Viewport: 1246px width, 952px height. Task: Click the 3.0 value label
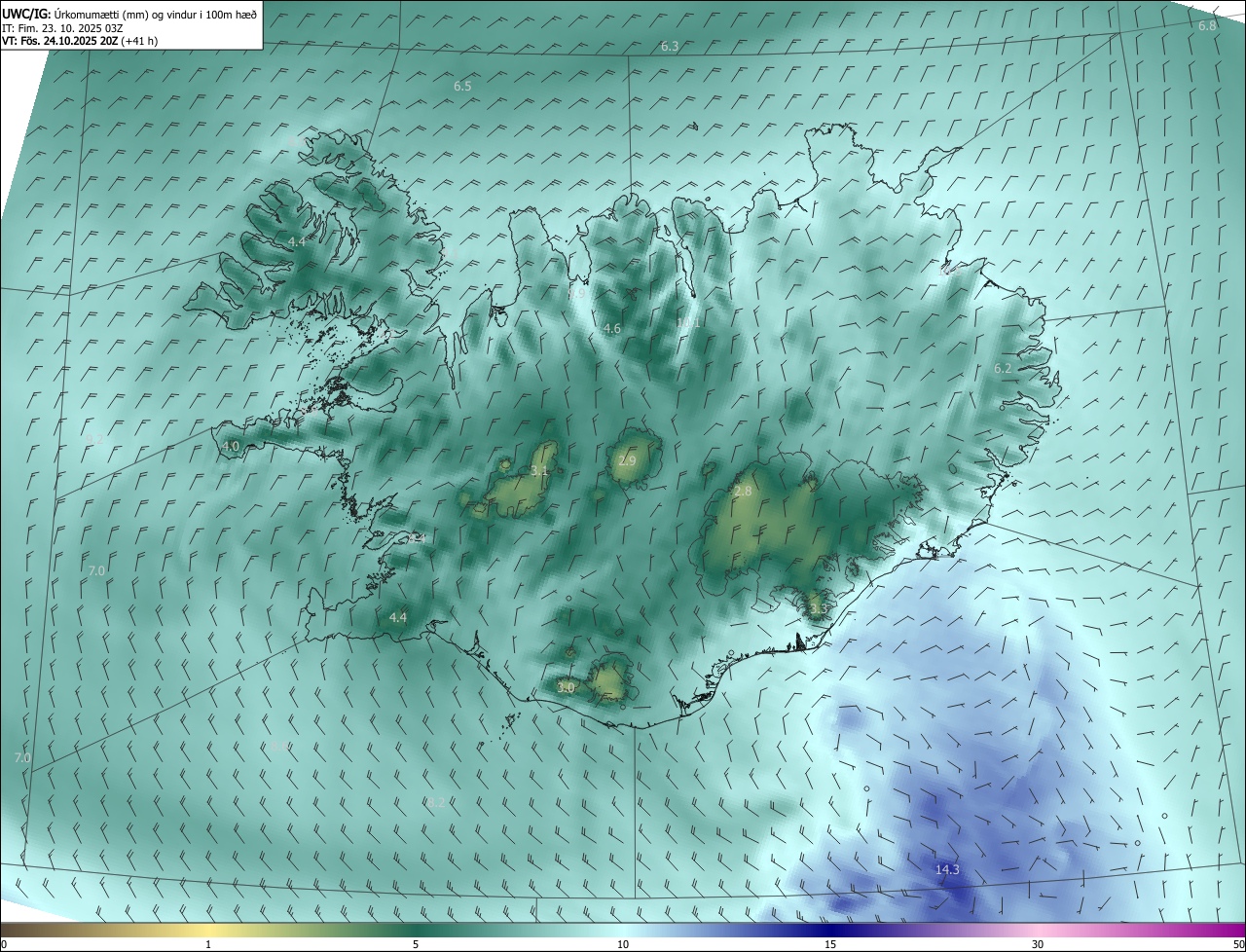click(566, 687)
